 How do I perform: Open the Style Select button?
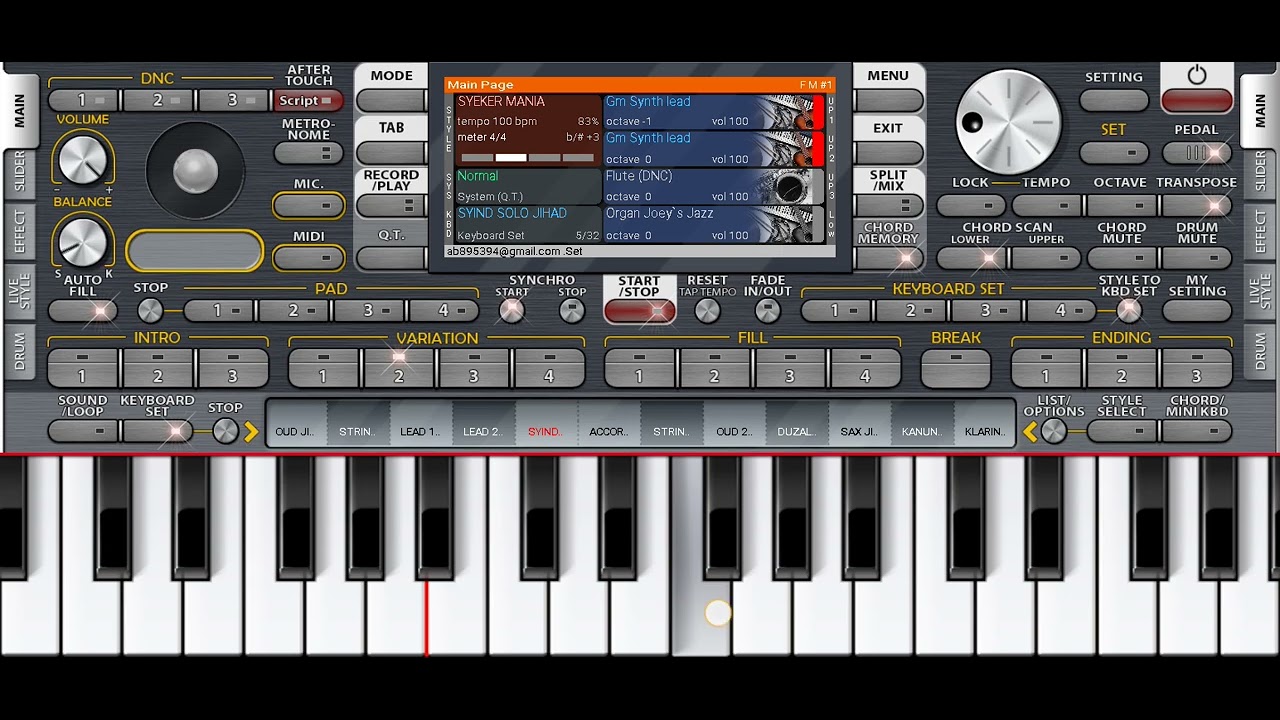(1122, 431)
